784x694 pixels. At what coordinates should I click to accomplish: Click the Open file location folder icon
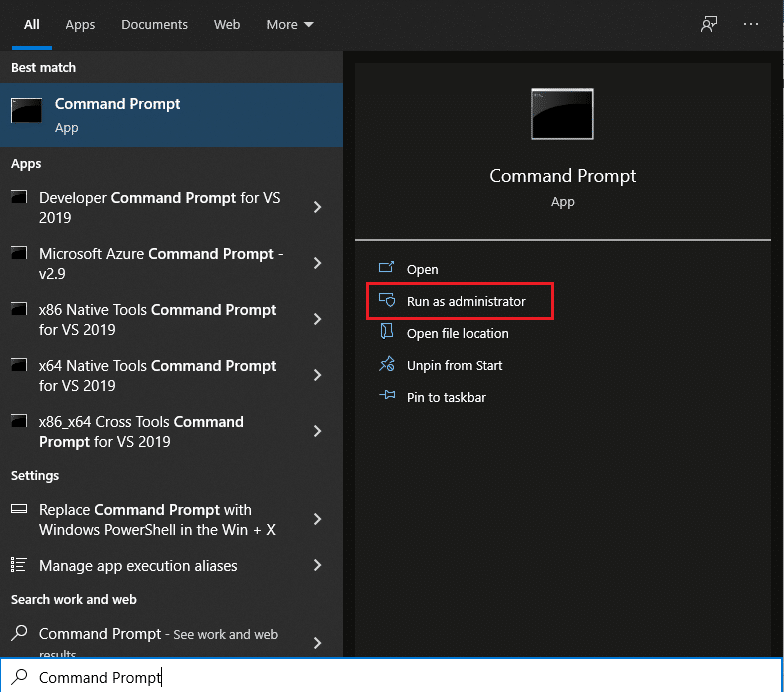387,333
